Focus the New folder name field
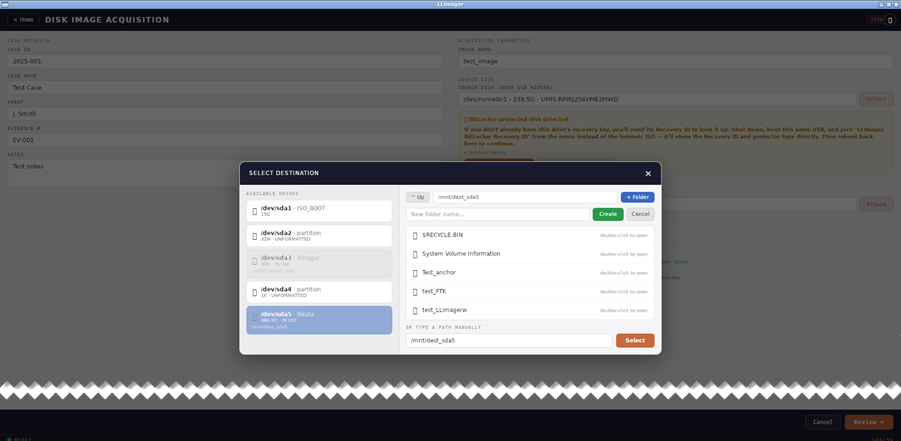The width and height of the screenshot is (901, 441). pyautogui.click(x=498, y=214)
